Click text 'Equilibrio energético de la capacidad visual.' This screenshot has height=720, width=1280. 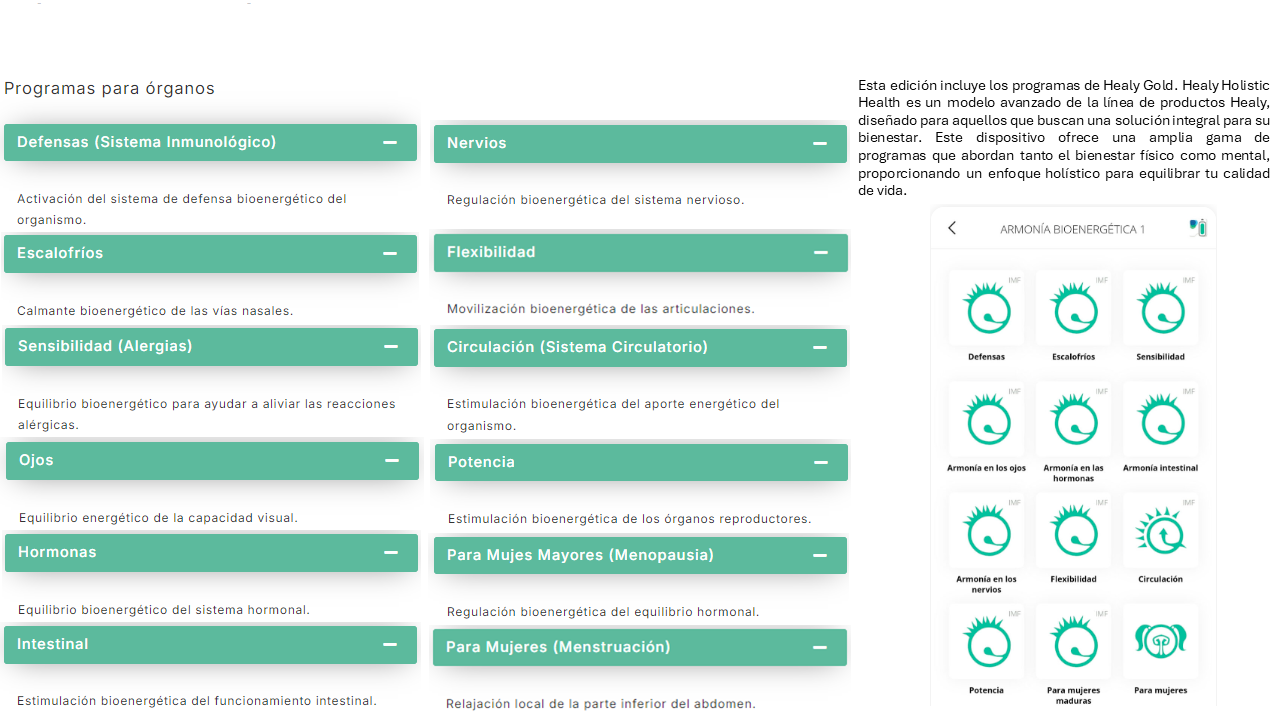(x=158, y=518)
